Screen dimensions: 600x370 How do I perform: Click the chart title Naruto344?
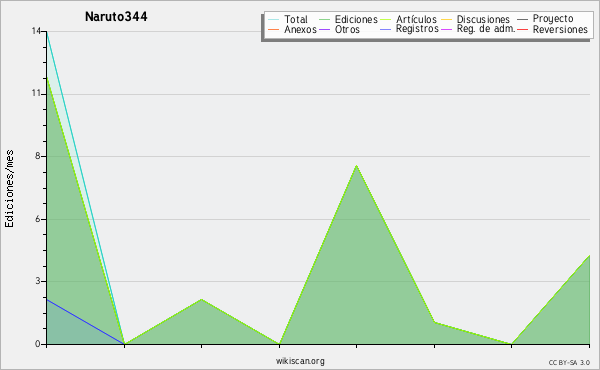(x=116, y=17)
